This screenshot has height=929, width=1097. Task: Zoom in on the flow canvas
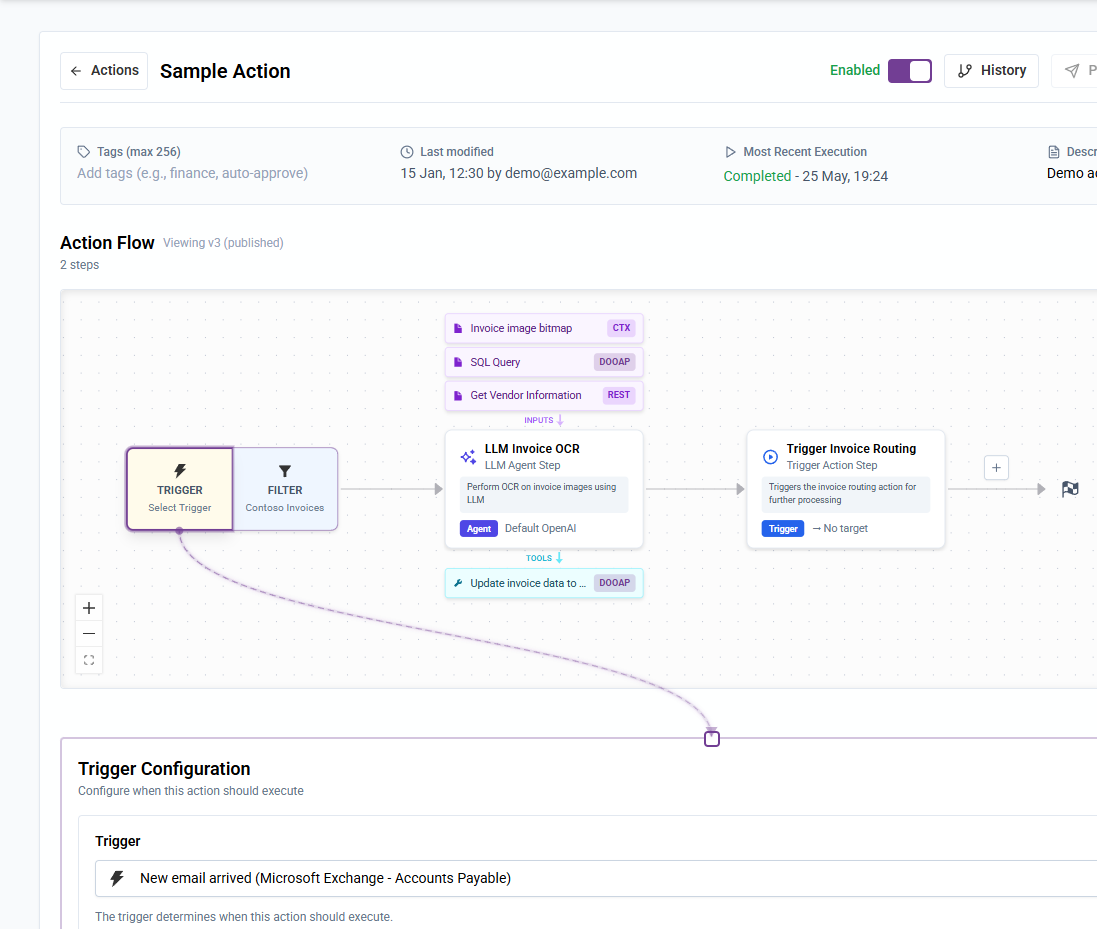click(x=89, y=608)
